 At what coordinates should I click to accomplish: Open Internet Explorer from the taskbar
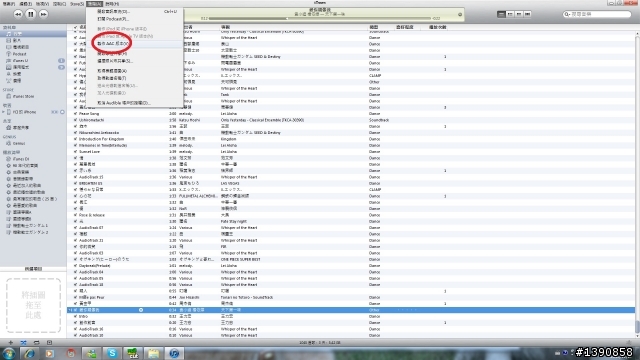coord(29,353)
